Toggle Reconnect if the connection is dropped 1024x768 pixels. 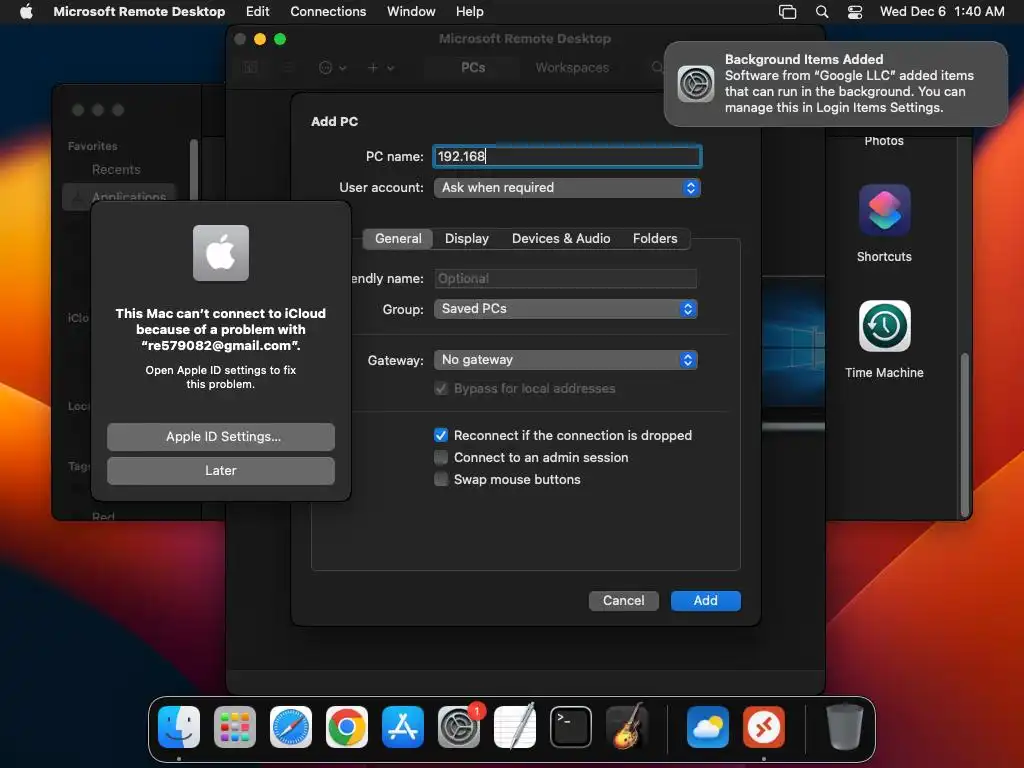[441, 435]
